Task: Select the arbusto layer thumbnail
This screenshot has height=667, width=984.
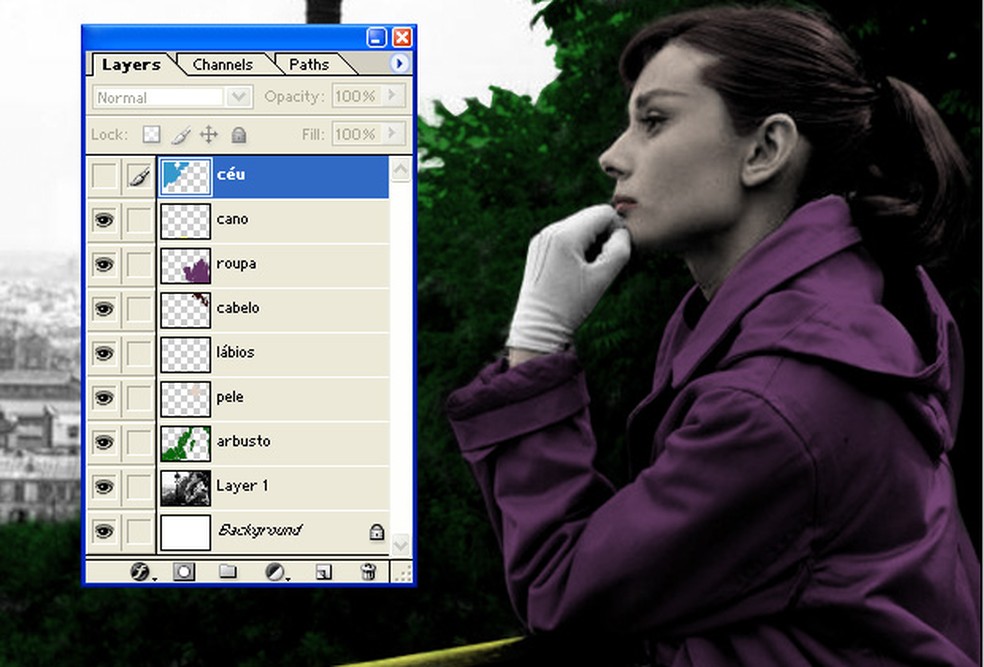Action: 185,444
